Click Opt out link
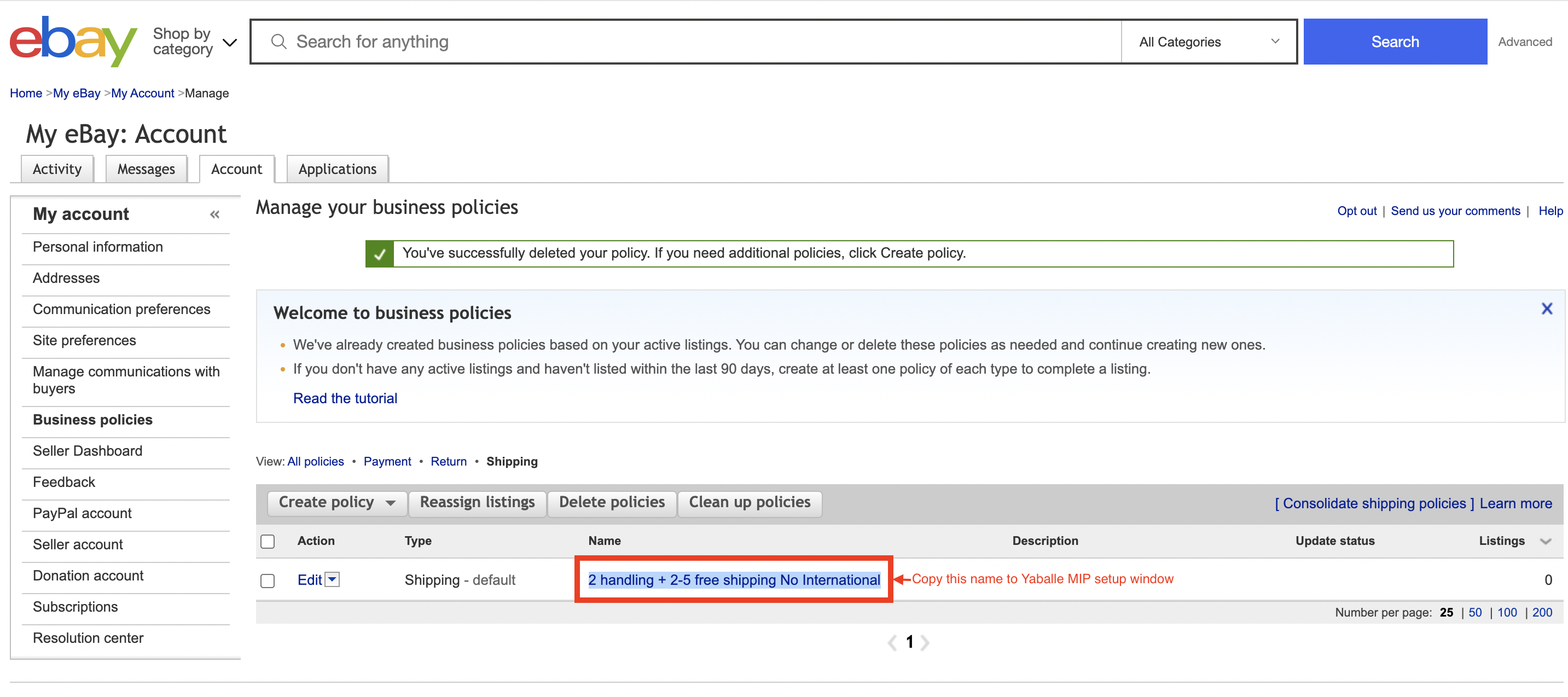Image resolution: width=1568 pixels, height=697 pixels. (x=1357, y=211)
